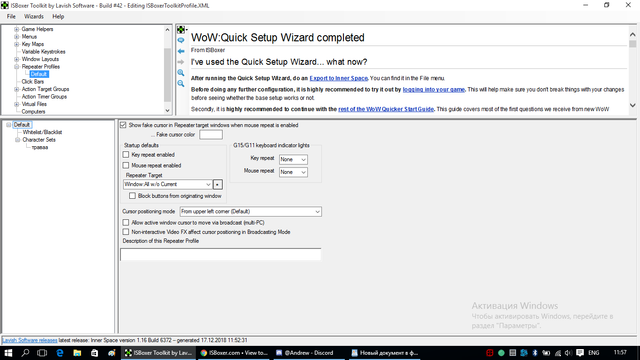This screenshot has width=640, height=360.
Task: Open the Lavish Software releases link
Action: click(30, 340)
